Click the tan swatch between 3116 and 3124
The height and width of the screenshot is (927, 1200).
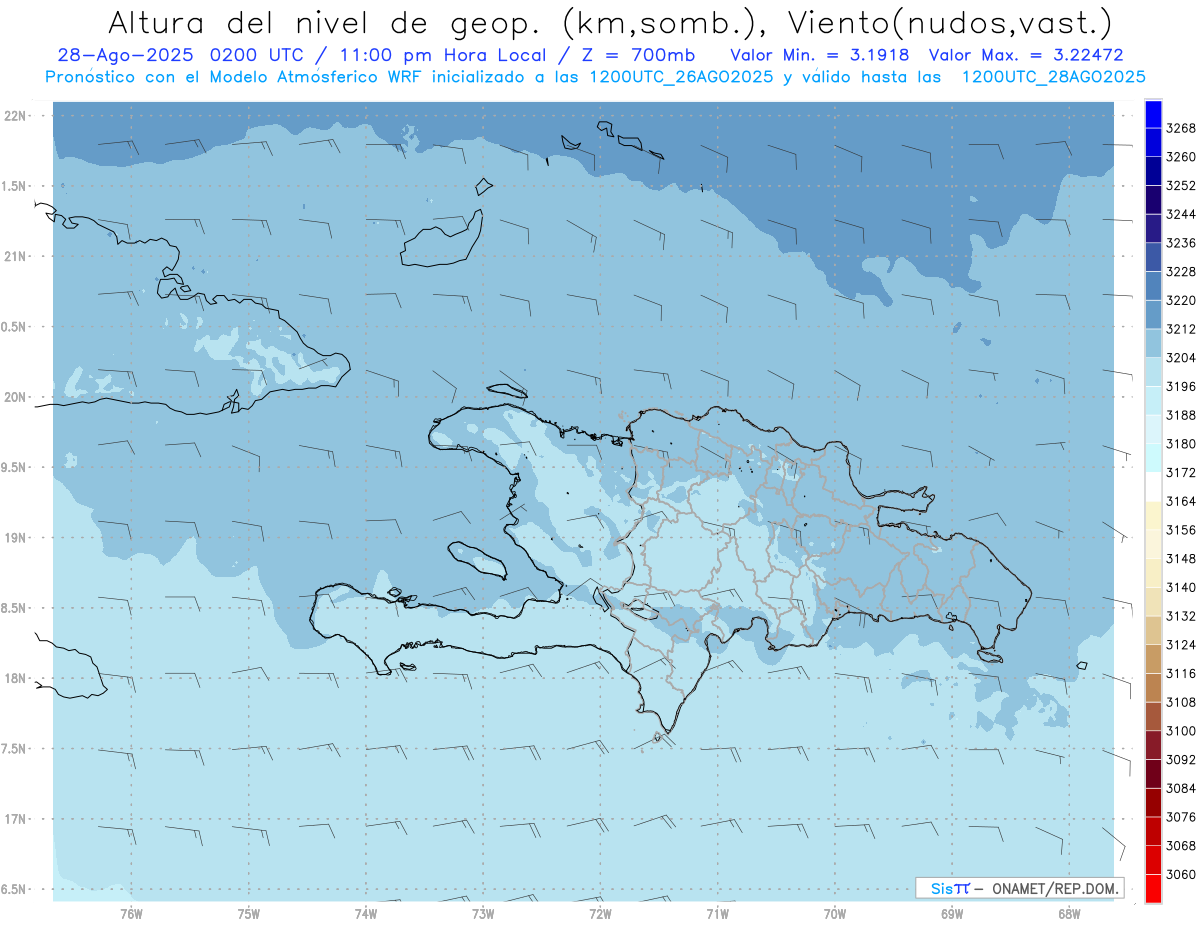(x=1152, y=659)
